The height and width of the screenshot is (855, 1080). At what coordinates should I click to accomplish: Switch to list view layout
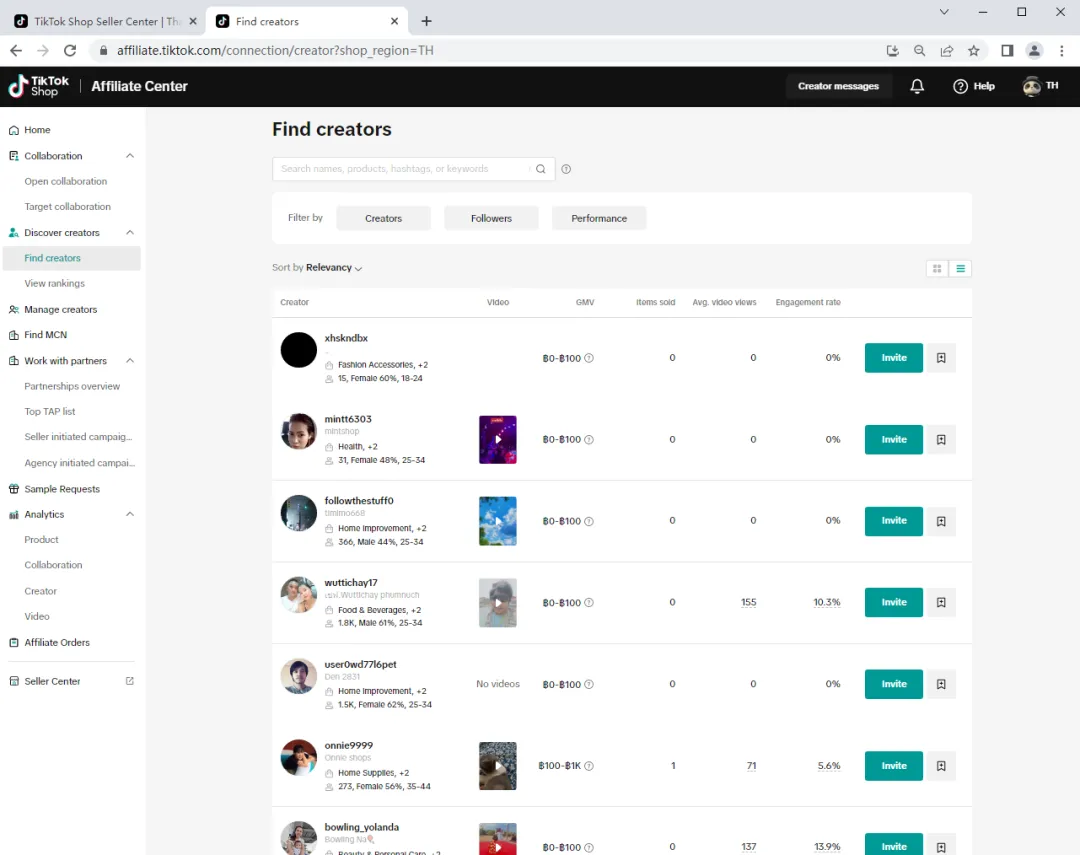(960, 269)
